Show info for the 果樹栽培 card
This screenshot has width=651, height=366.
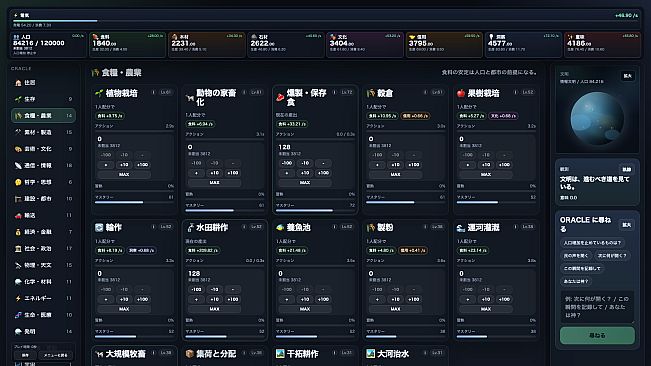point(515,92)
